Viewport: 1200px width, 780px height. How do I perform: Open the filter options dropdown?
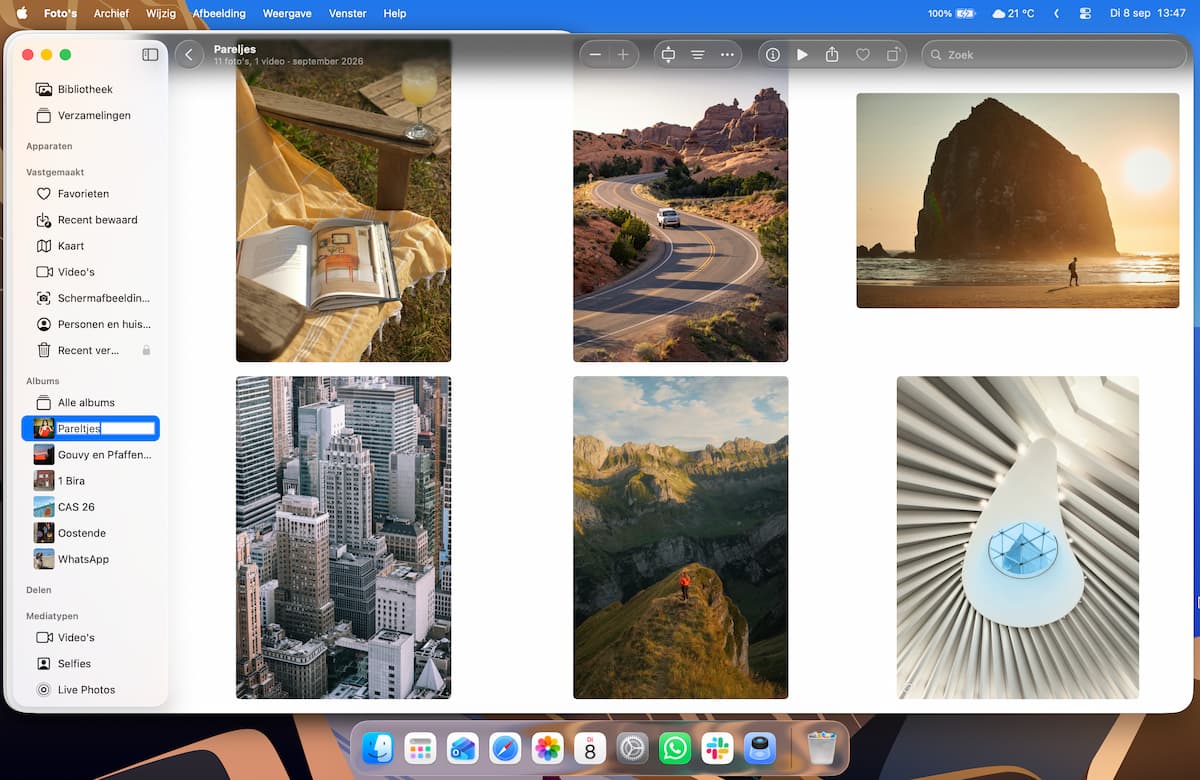pyautogui.click(x=698, y=55)
